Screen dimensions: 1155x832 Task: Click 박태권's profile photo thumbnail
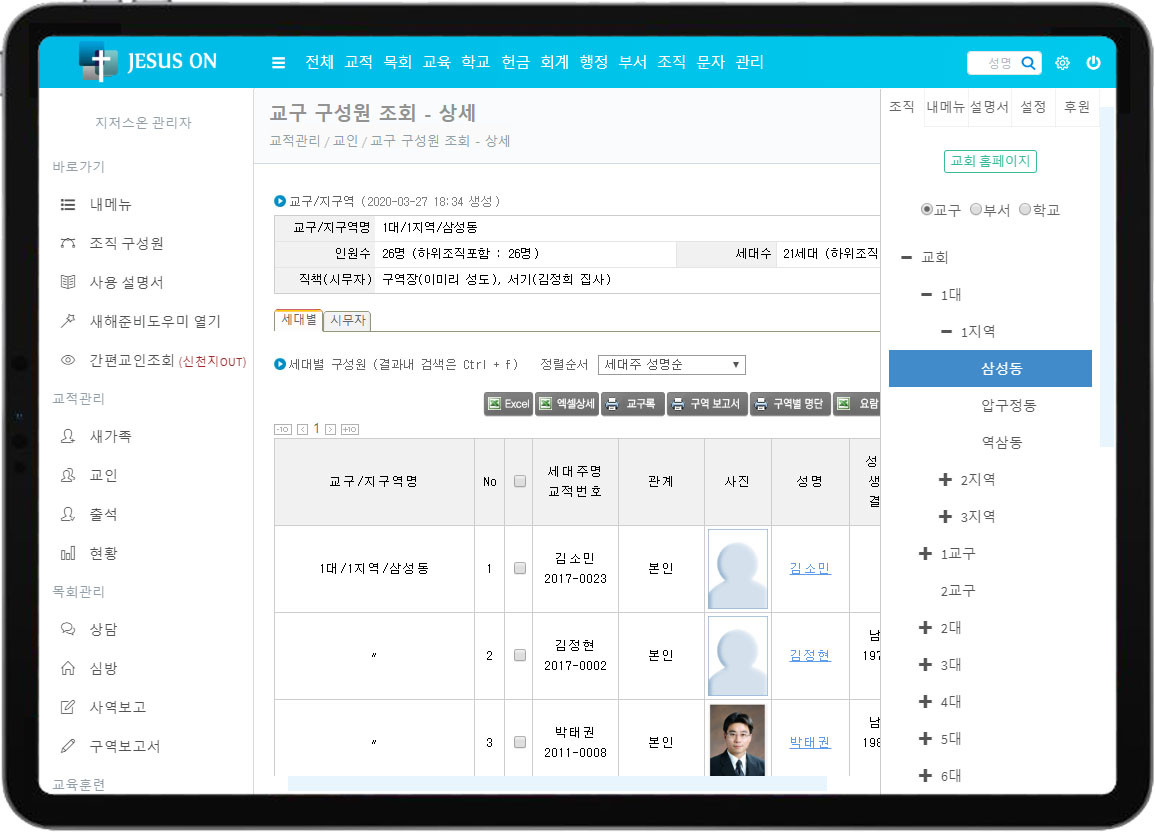click(737, 740)
